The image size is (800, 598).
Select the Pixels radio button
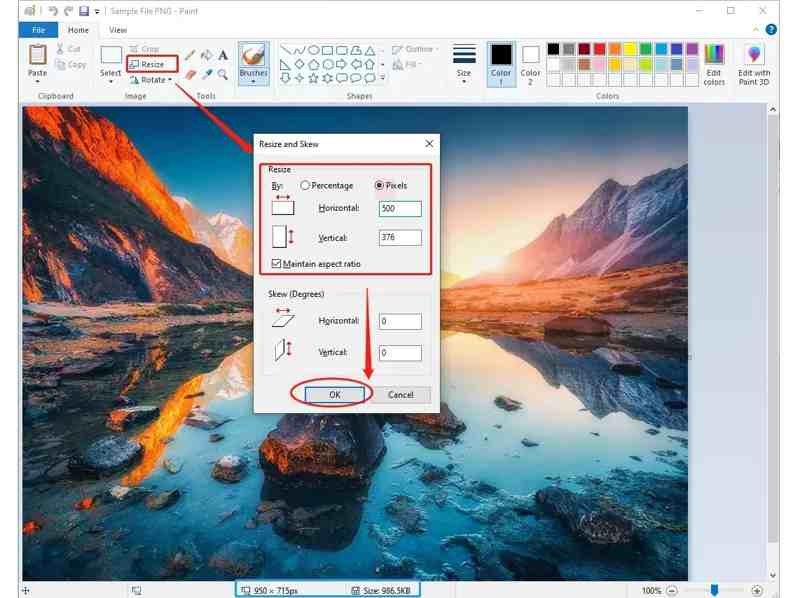(380, 186)
